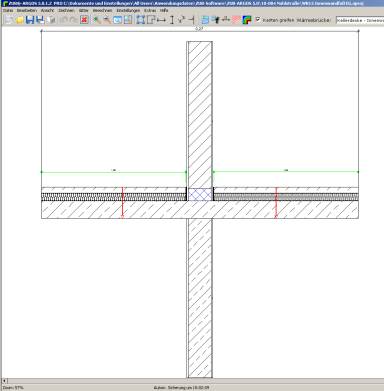
Task: Select vertical dimension arrow tool
Action: pos(172,20)
